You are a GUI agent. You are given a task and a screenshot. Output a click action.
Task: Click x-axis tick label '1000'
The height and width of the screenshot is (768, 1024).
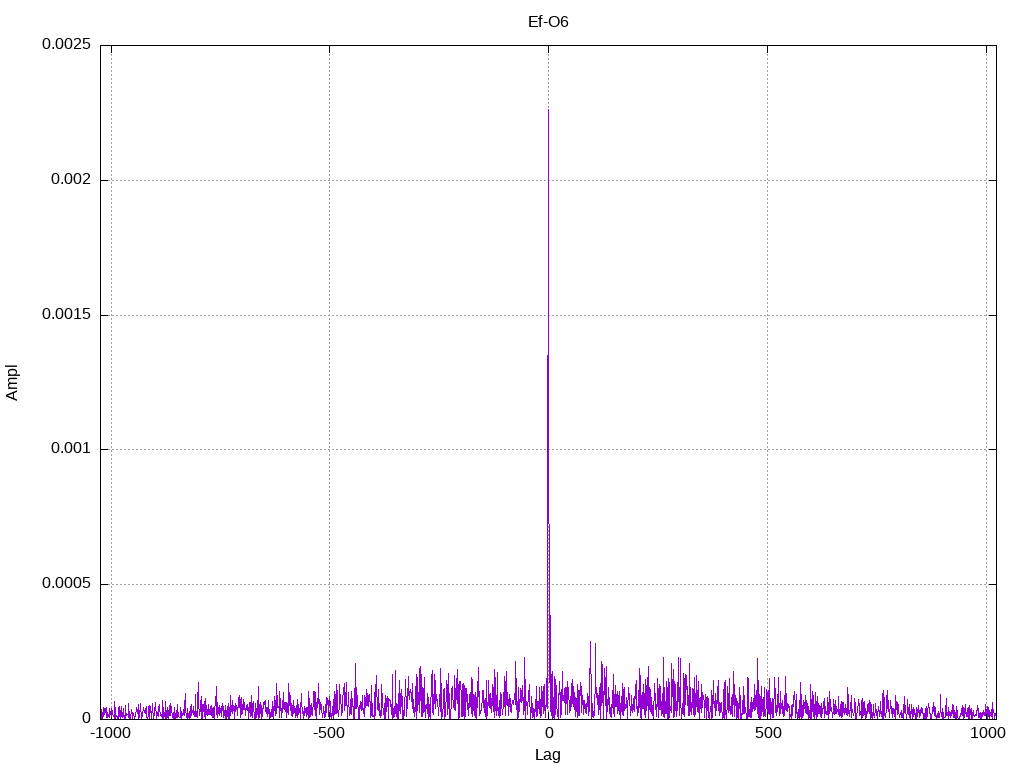987,733
